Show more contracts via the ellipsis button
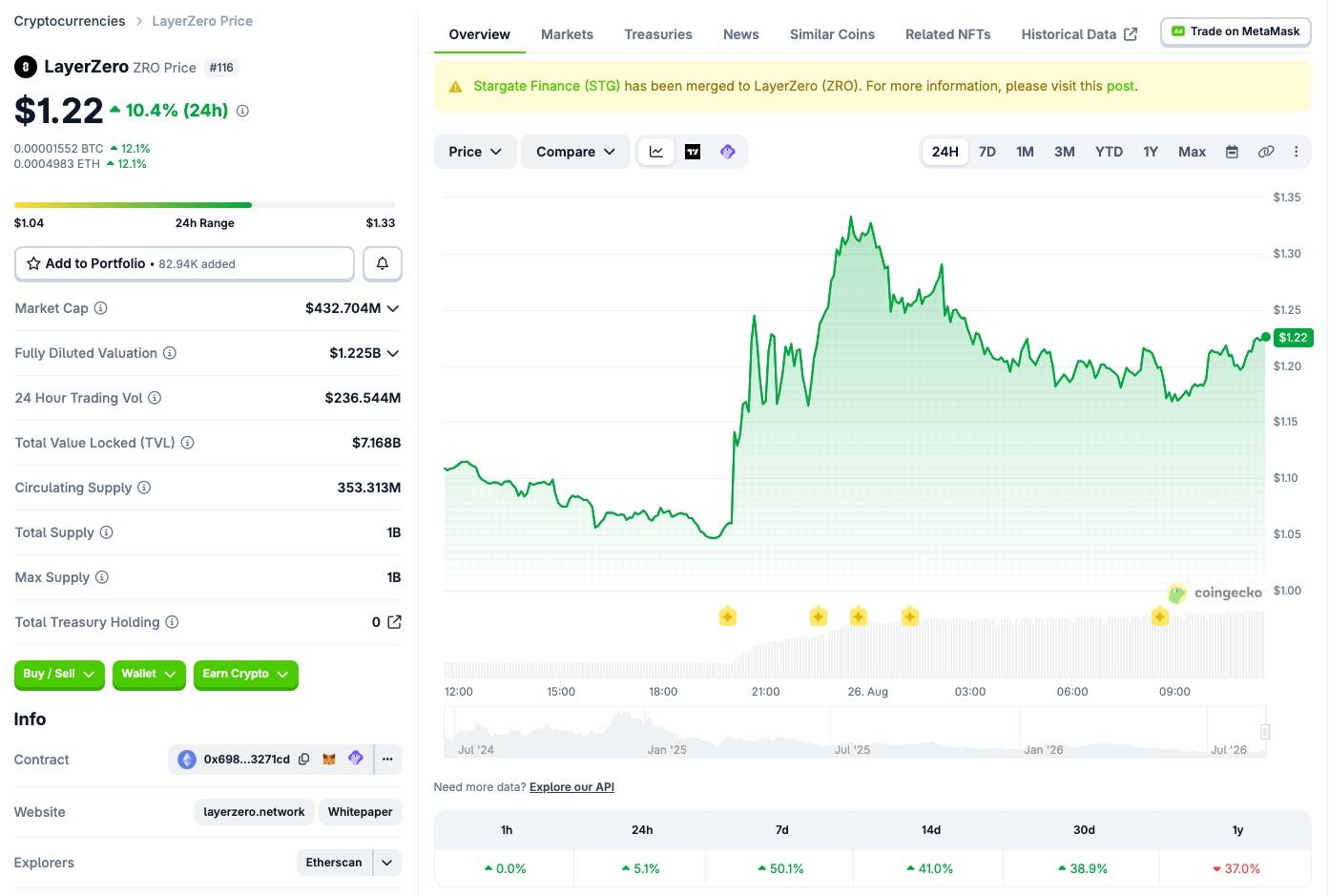Screen dimensions: 1329x896 (387, 760)
